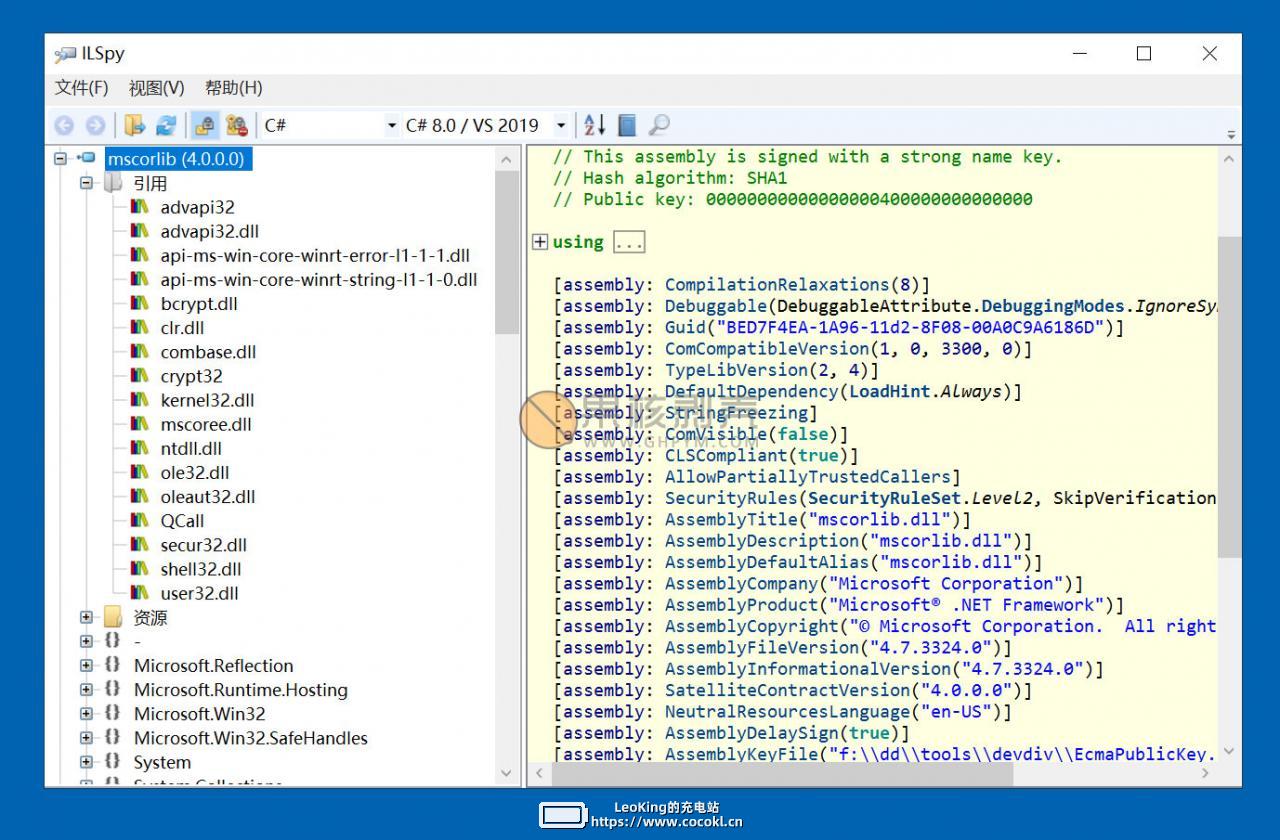Select the secur32.dll reference
The height and width of the screenshot is (840, 1280).
point(203,544)
